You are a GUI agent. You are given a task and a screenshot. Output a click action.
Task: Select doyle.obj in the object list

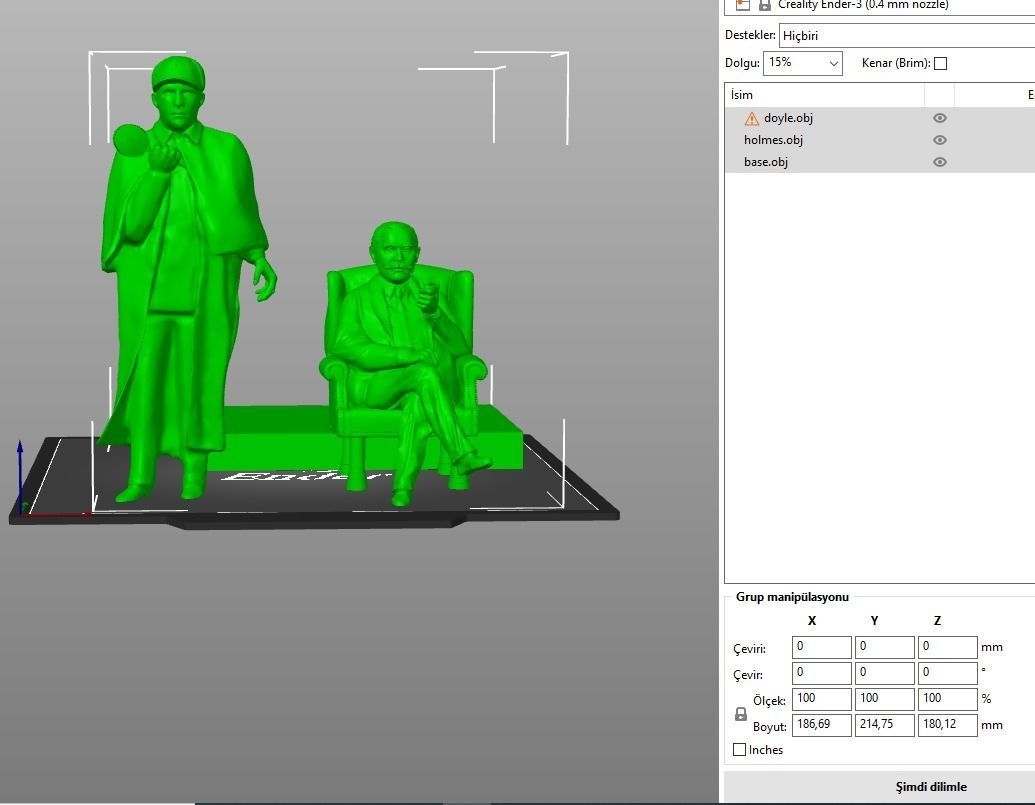point(788,118)
